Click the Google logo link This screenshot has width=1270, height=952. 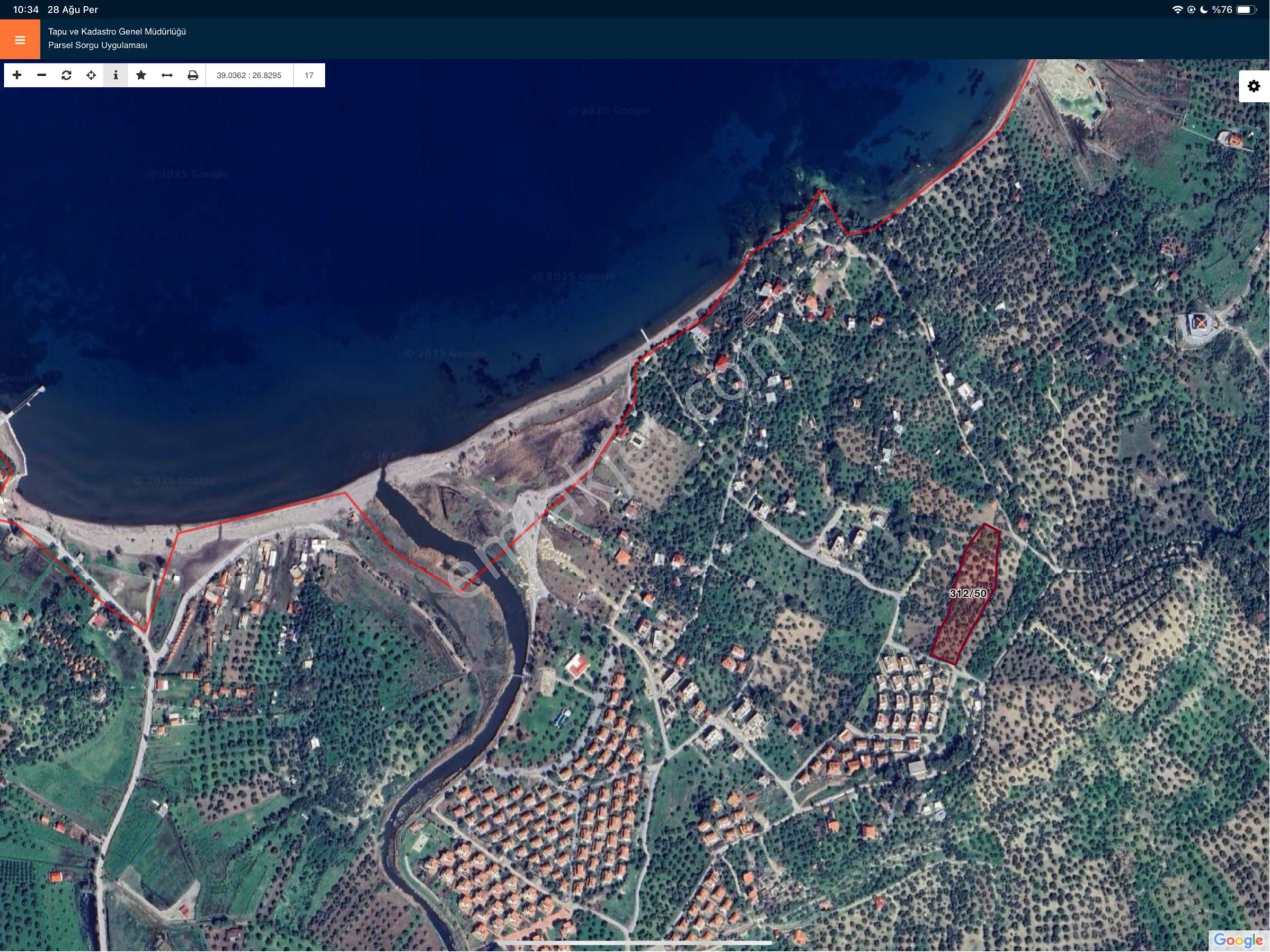point(1237,939)
